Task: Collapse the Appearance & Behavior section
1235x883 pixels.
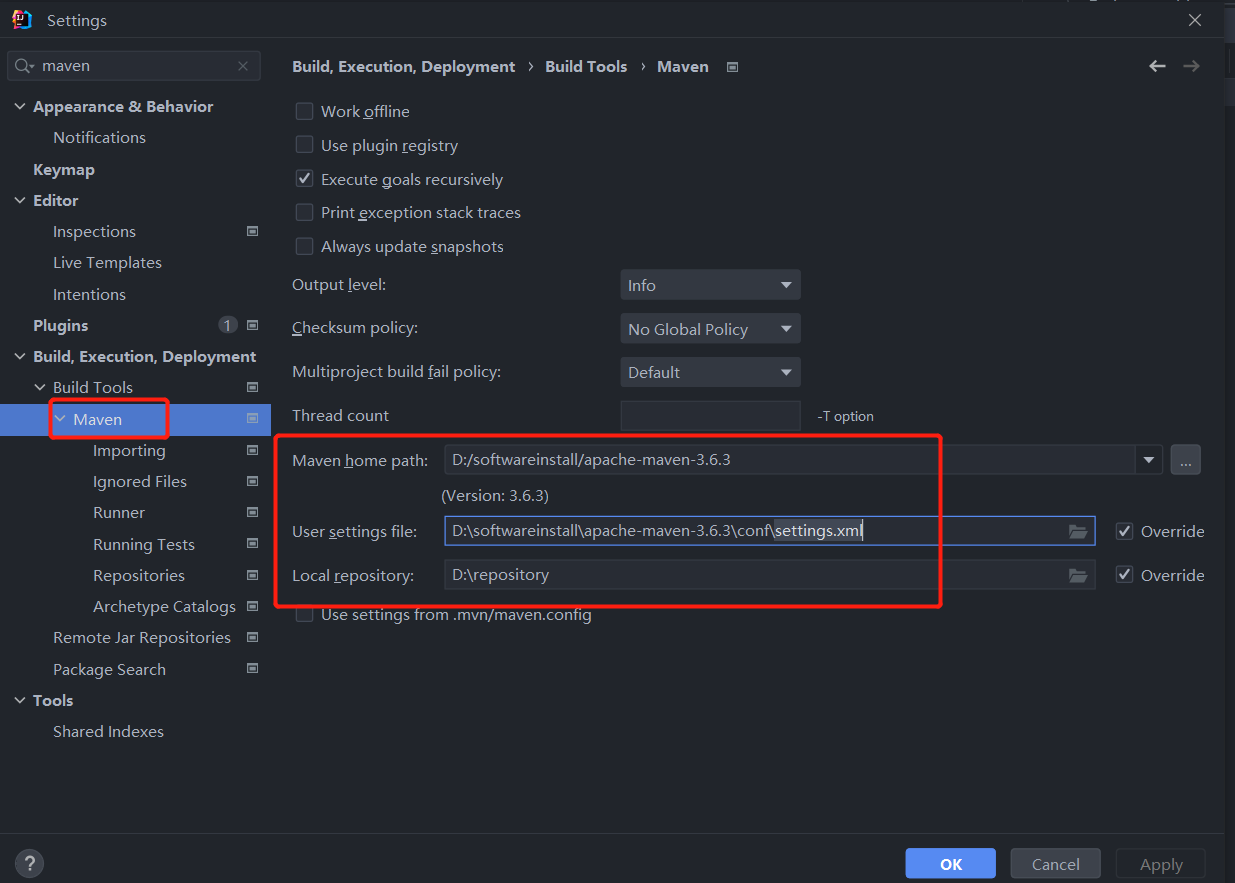Action: [20, 106]
